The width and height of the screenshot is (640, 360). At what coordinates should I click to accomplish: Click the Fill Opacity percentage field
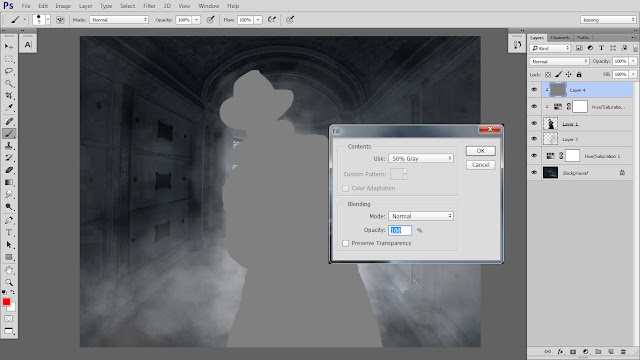click(x=400, y=230)
